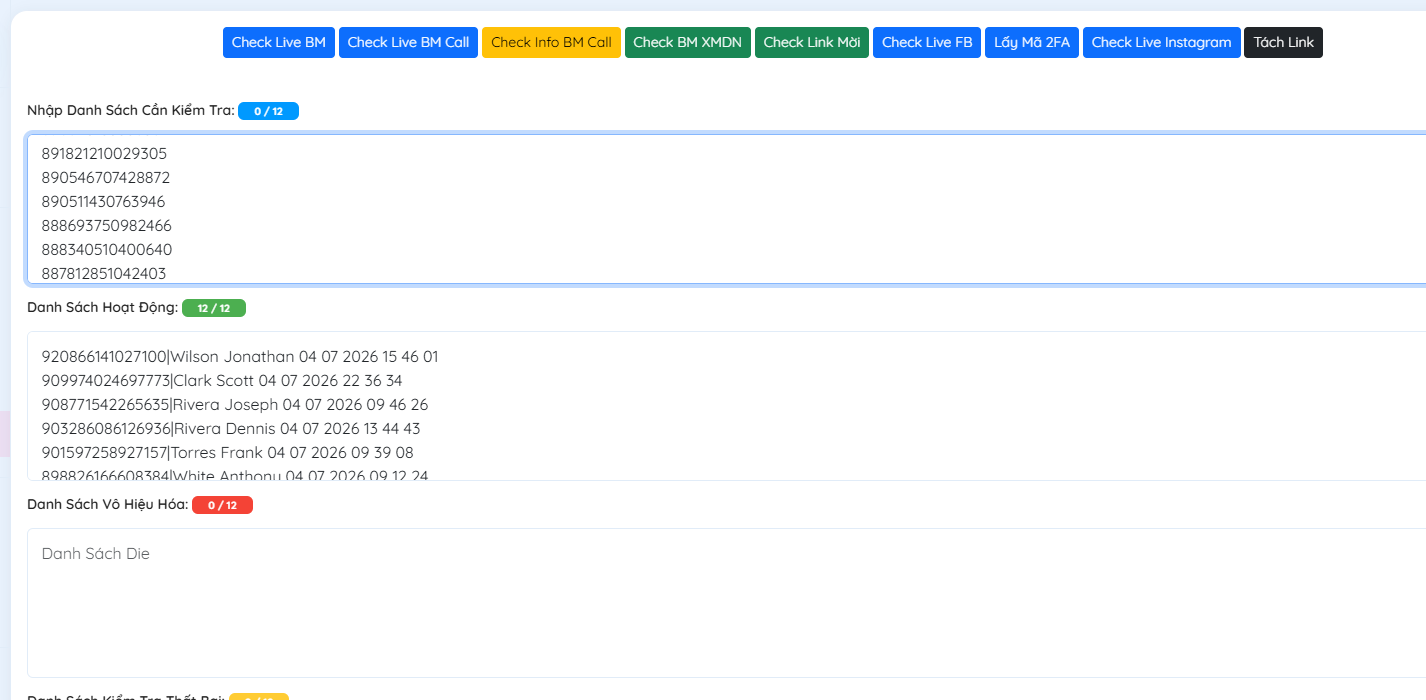This screenshot has height=700, width=1426.
Task: Open Check Live Instagram
Action: coord(1161,42)
